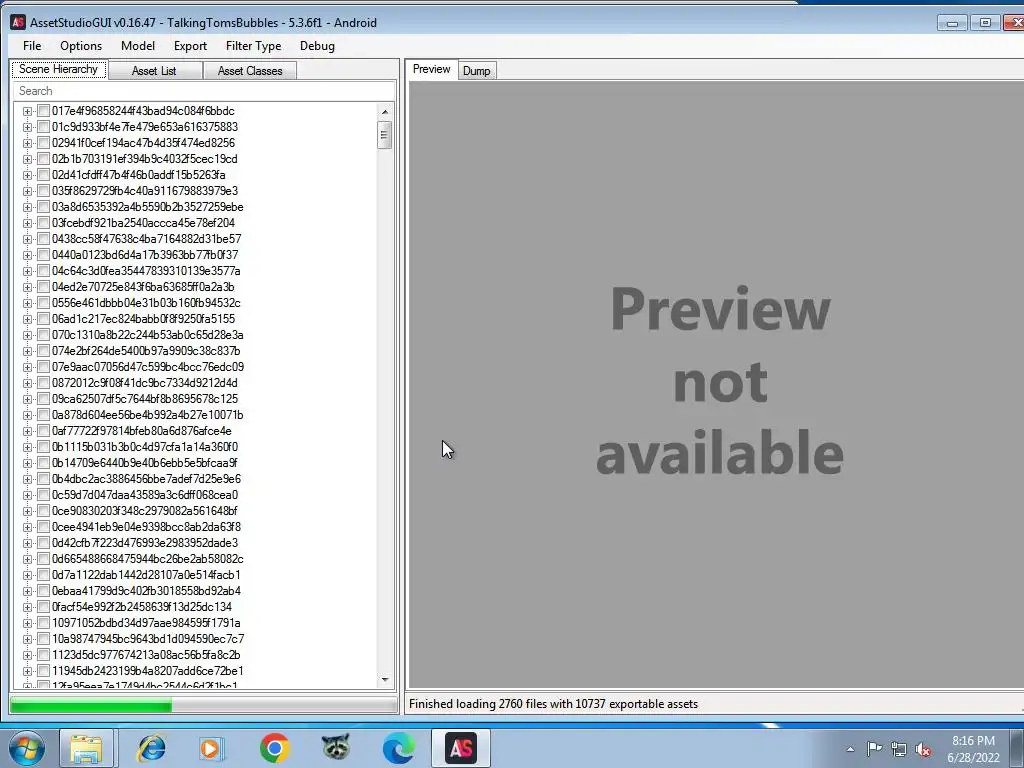Screen dimensions: 1024x768
Task: Click the tree scrollbar thumb
Action: click(x=384, y=135)
